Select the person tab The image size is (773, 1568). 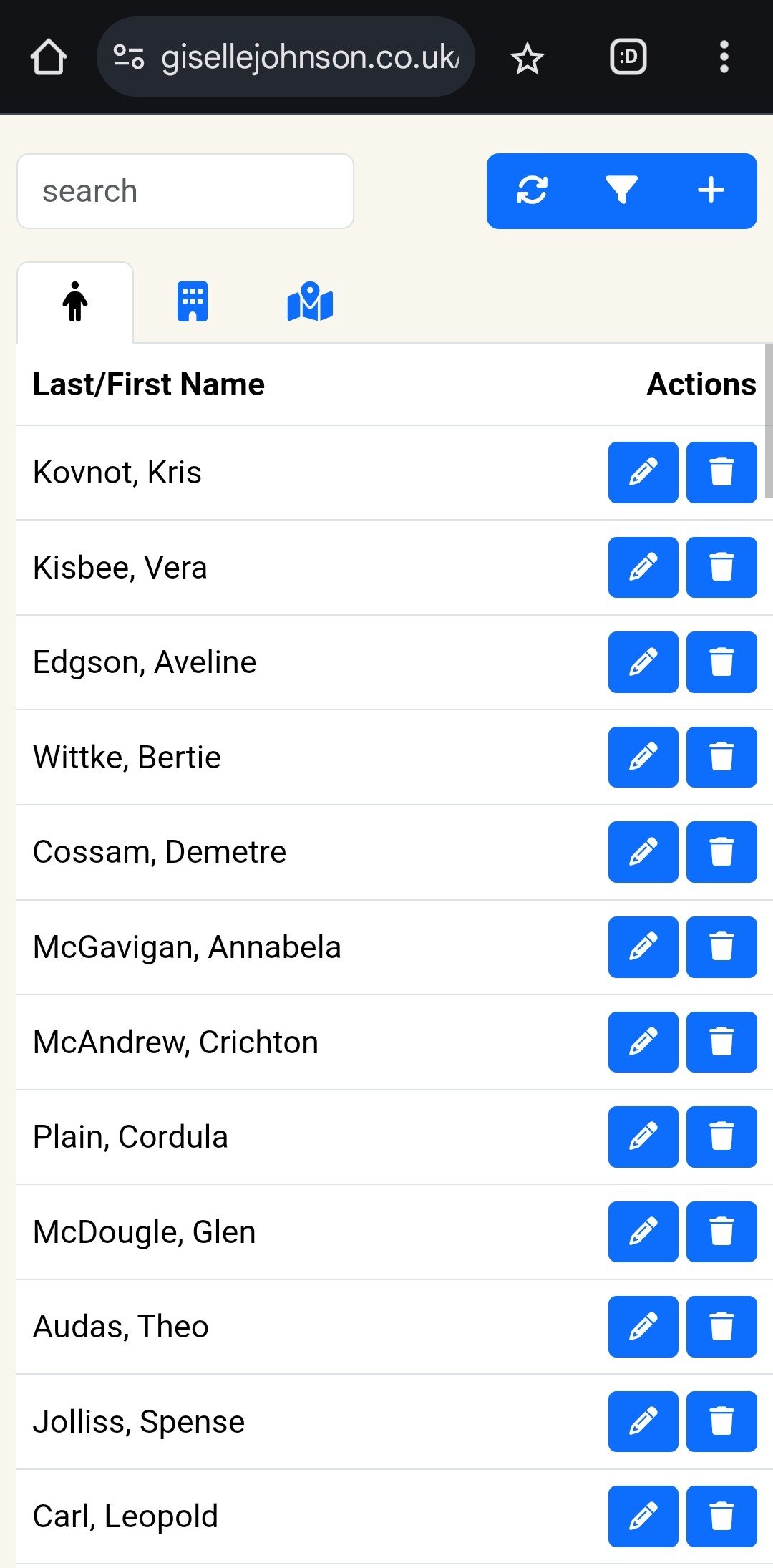[74, 302]
